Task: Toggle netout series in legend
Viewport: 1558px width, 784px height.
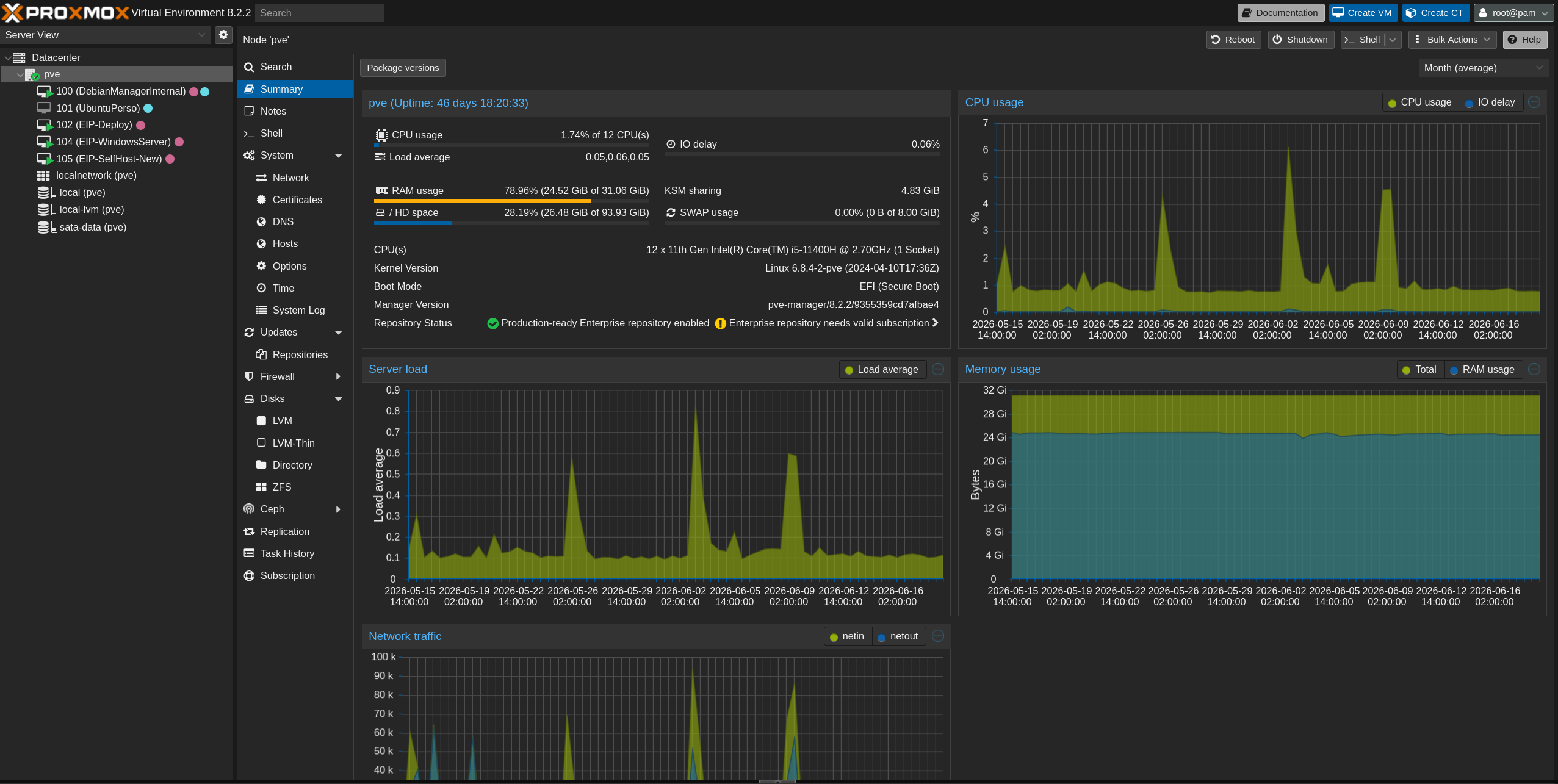Action: click(x=898, y=636)
